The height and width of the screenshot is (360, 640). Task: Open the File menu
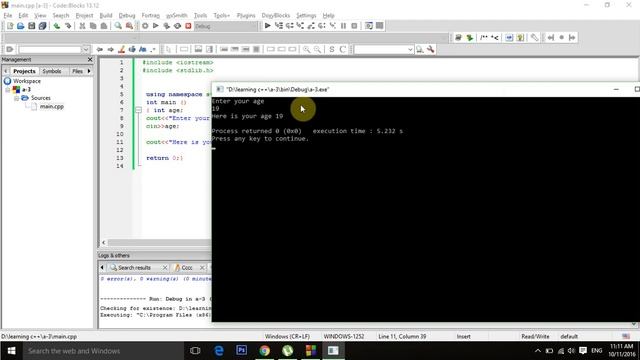(8, 16)
